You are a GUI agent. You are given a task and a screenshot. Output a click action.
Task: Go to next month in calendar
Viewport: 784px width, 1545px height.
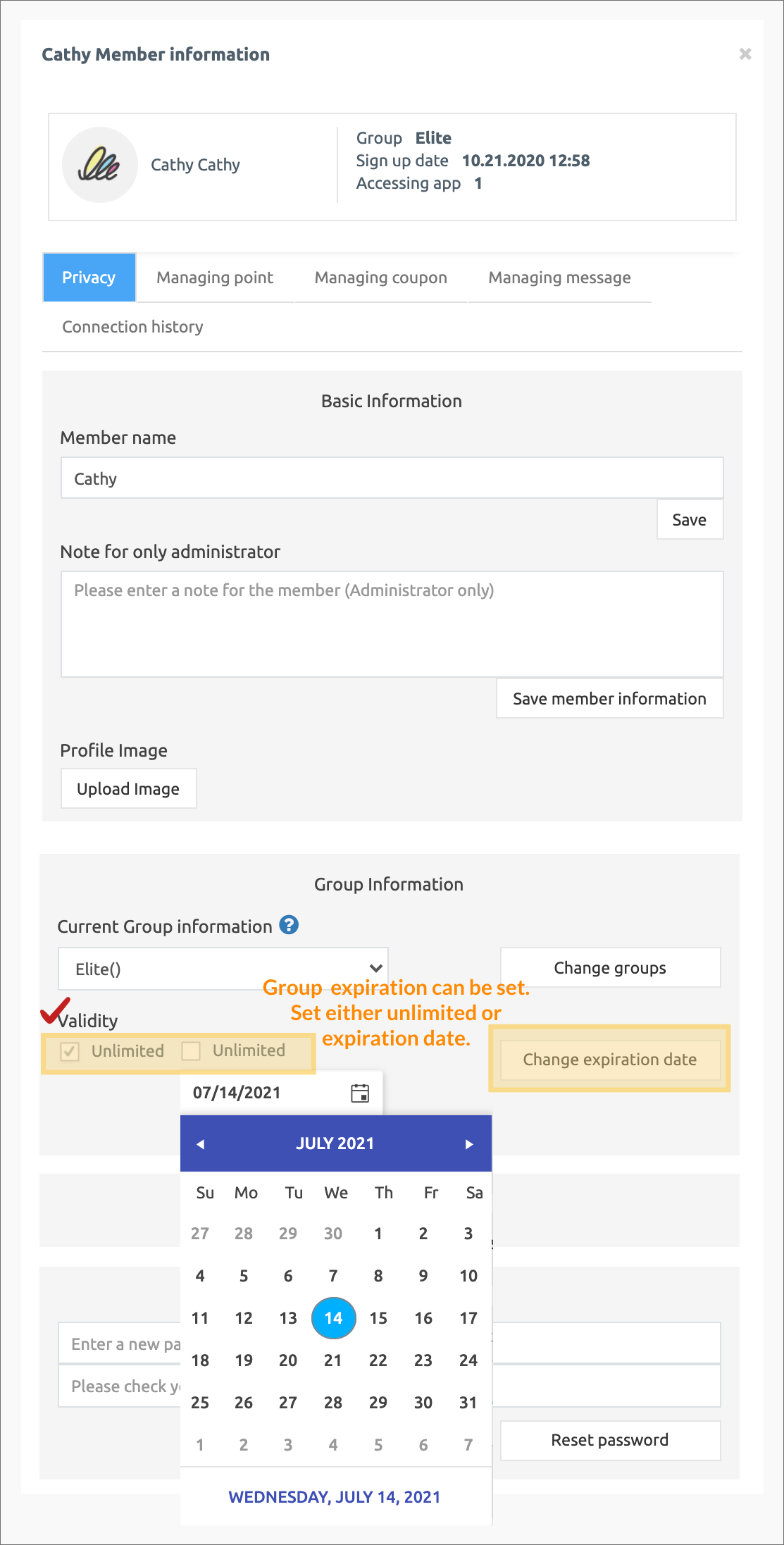pos(469,1144)
